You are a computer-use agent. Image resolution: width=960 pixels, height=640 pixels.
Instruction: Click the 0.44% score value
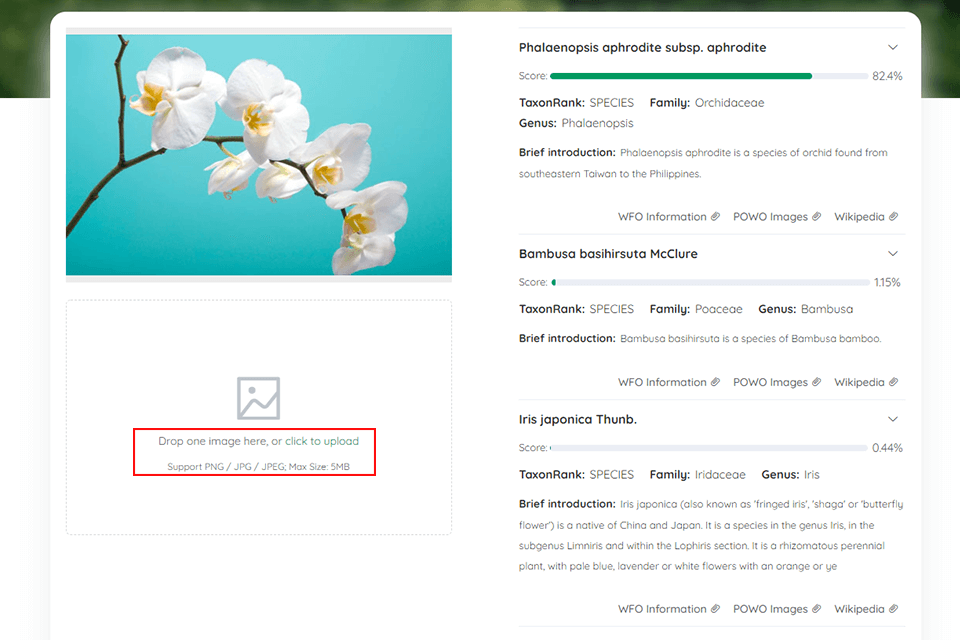click(x=887, y=448)
